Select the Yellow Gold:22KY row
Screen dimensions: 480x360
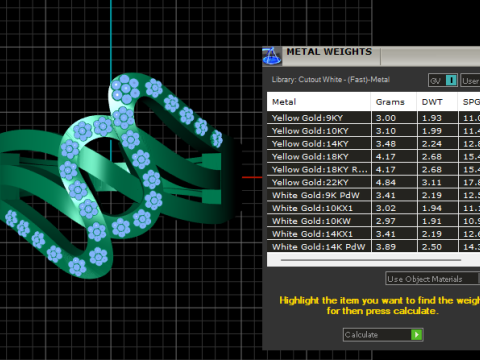[x=373, y=182]
